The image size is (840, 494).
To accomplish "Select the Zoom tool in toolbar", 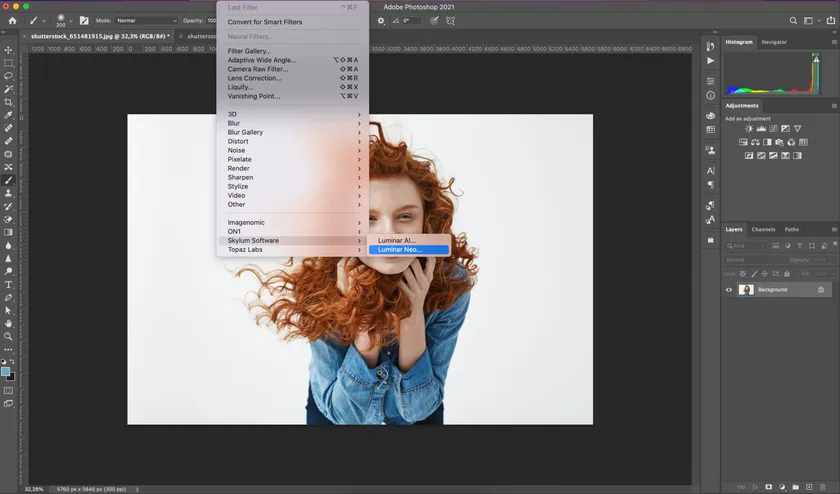I will click(x=8, y=336).
